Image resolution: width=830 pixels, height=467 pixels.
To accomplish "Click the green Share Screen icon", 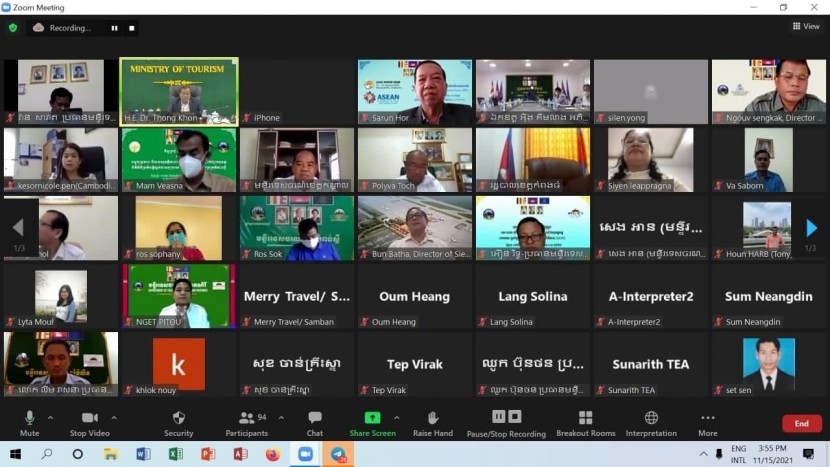I will (x=372, y=418).
